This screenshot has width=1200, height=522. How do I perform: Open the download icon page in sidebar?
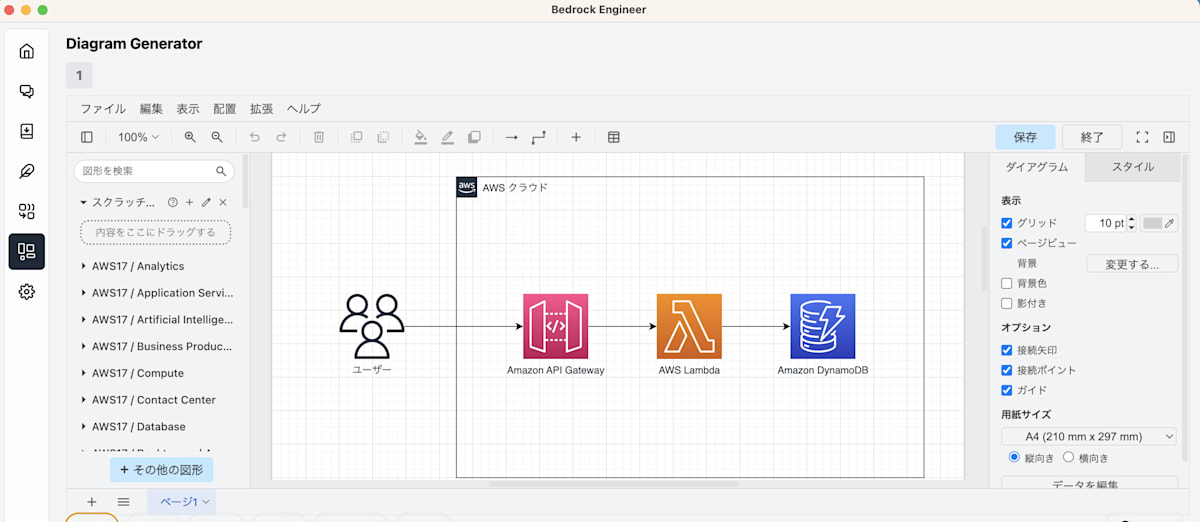[x=27, y=131]
